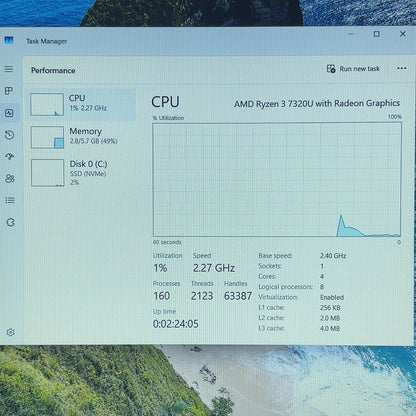Image resolution: width=416 pixels, height=416 pixels.
Task: Open the Details list icon
Action: pos(10,200)
